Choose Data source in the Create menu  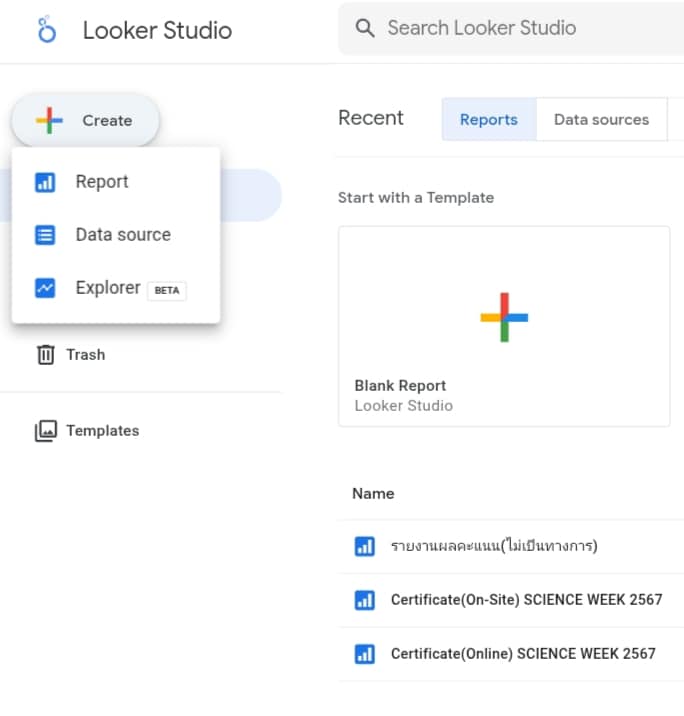[x=123, y=235]
